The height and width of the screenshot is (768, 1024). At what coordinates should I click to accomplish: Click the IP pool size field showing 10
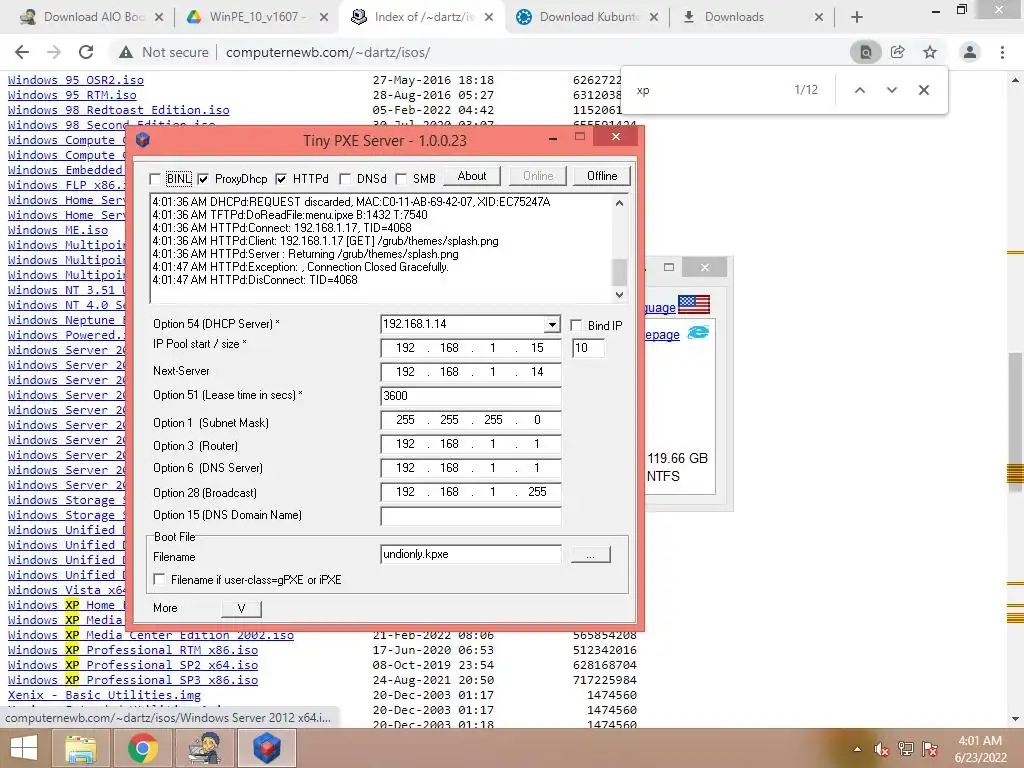(588, 348)
